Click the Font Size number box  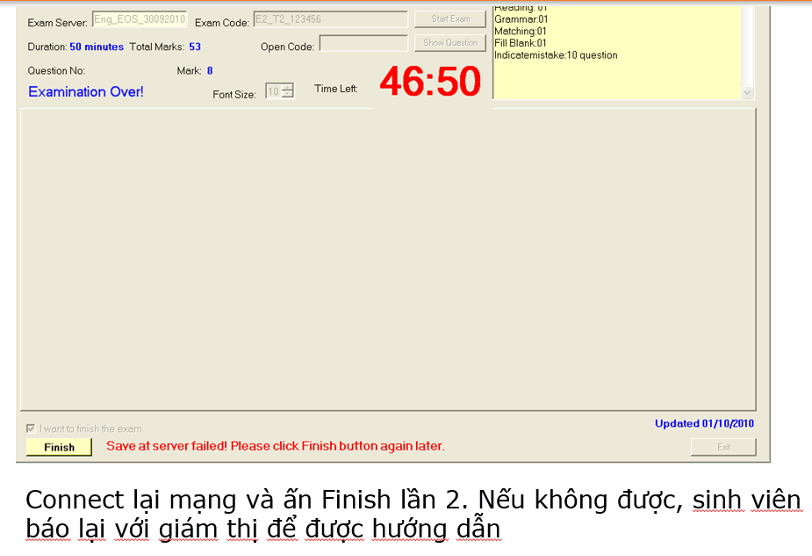coord(273,92)
